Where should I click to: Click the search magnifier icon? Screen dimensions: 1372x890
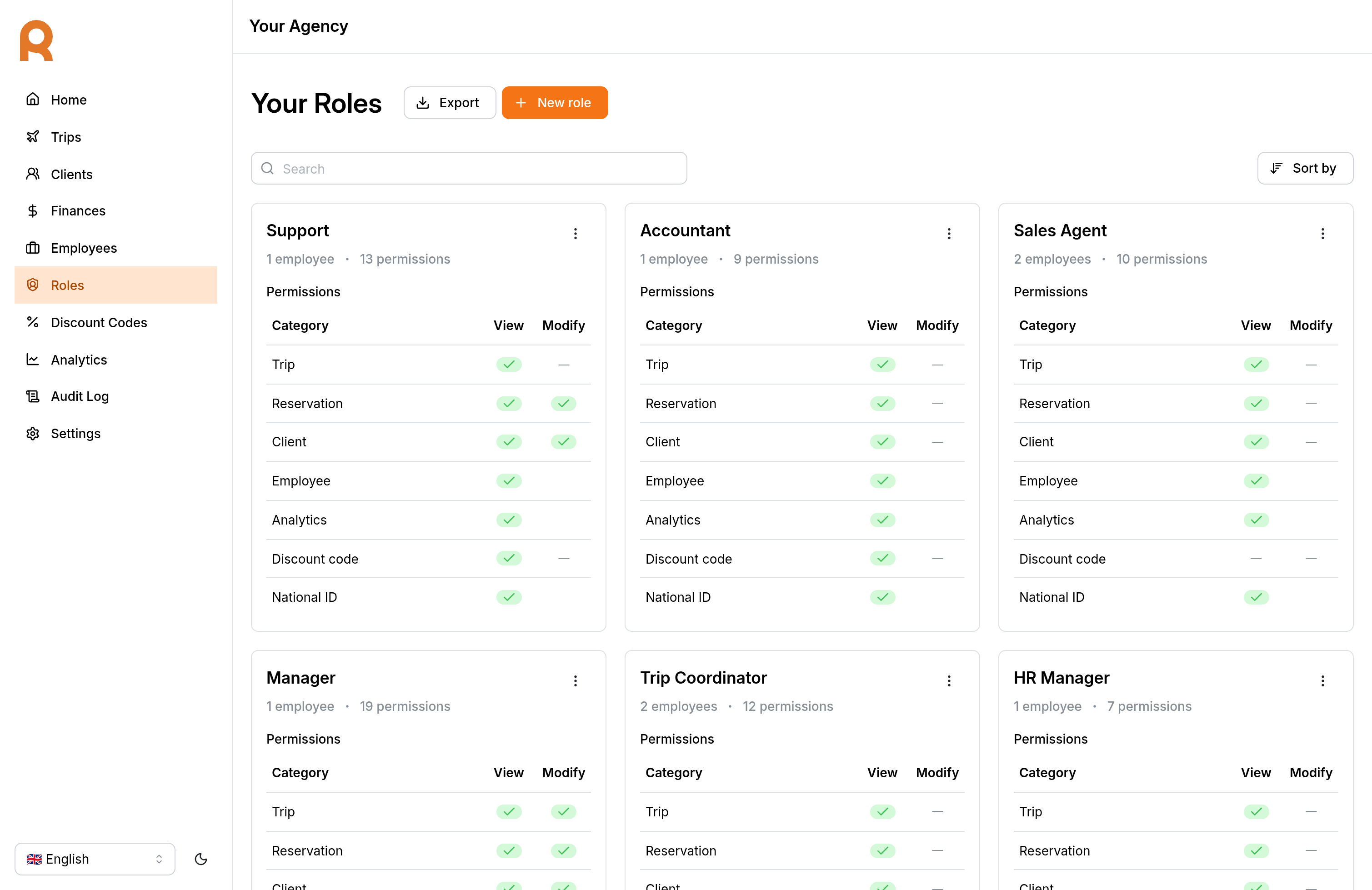click(x=267, y=168)
